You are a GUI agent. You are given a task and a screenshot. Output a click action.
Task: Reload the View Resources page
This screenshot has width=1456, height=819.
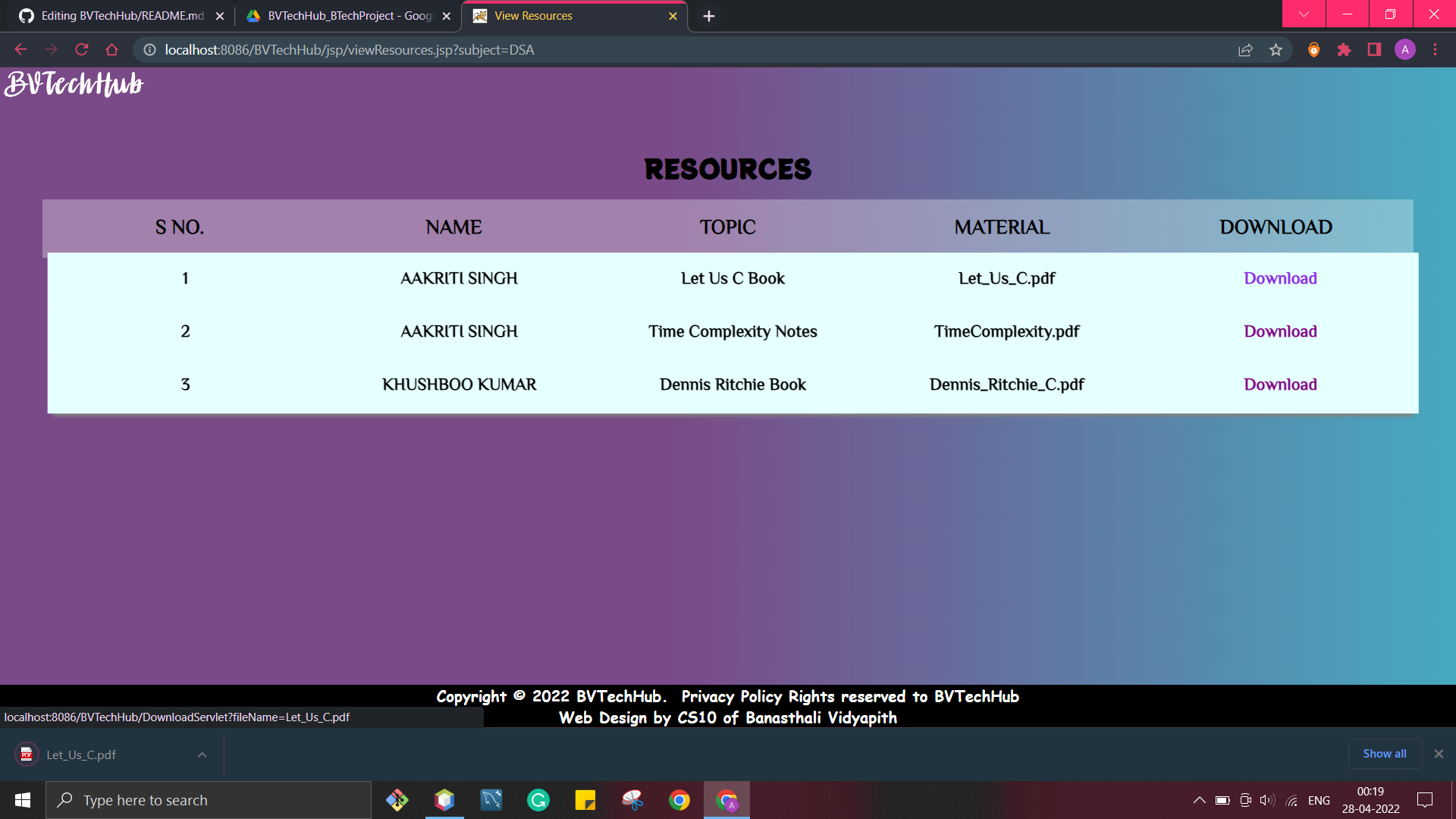[x=81, y=50]
